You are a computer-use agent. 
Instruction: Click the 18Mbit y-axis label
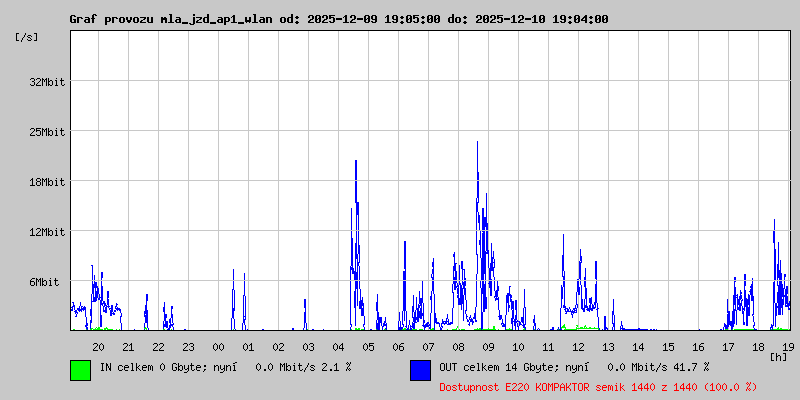(x=47, y=182)
